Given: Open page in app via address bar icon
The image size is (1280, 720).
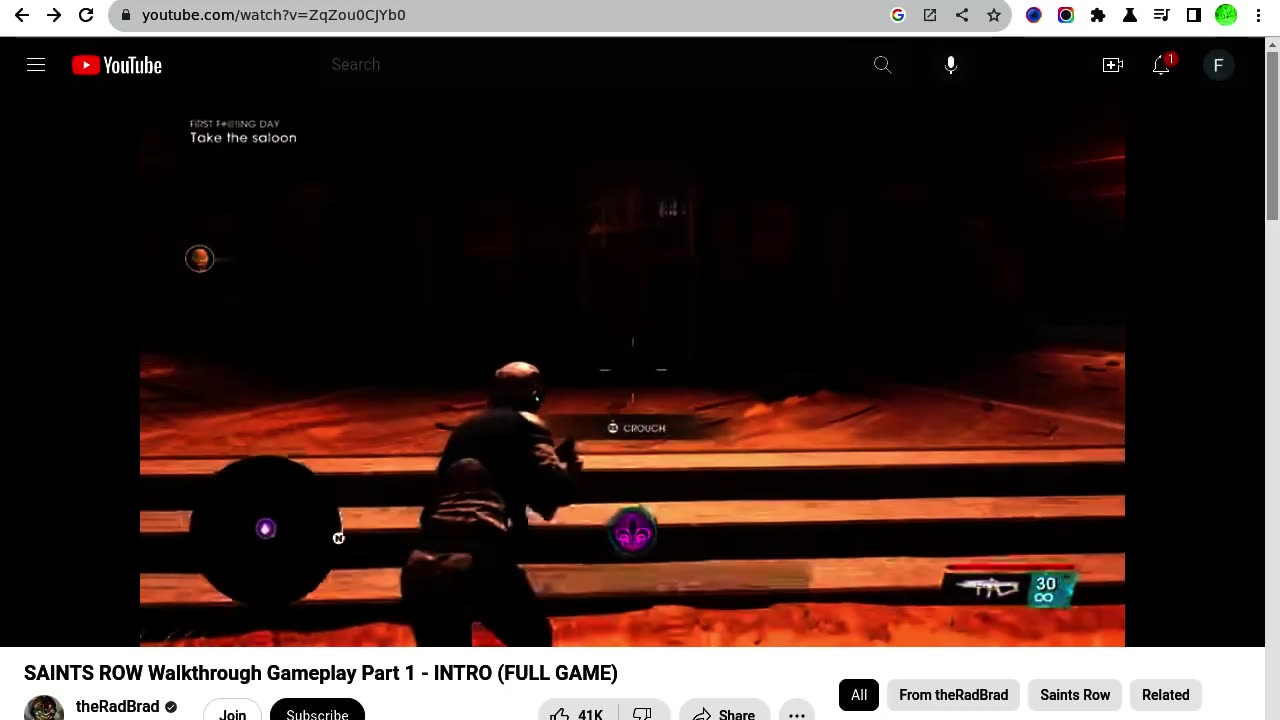Looking at the screenshot, I should (x=930, y=15).
